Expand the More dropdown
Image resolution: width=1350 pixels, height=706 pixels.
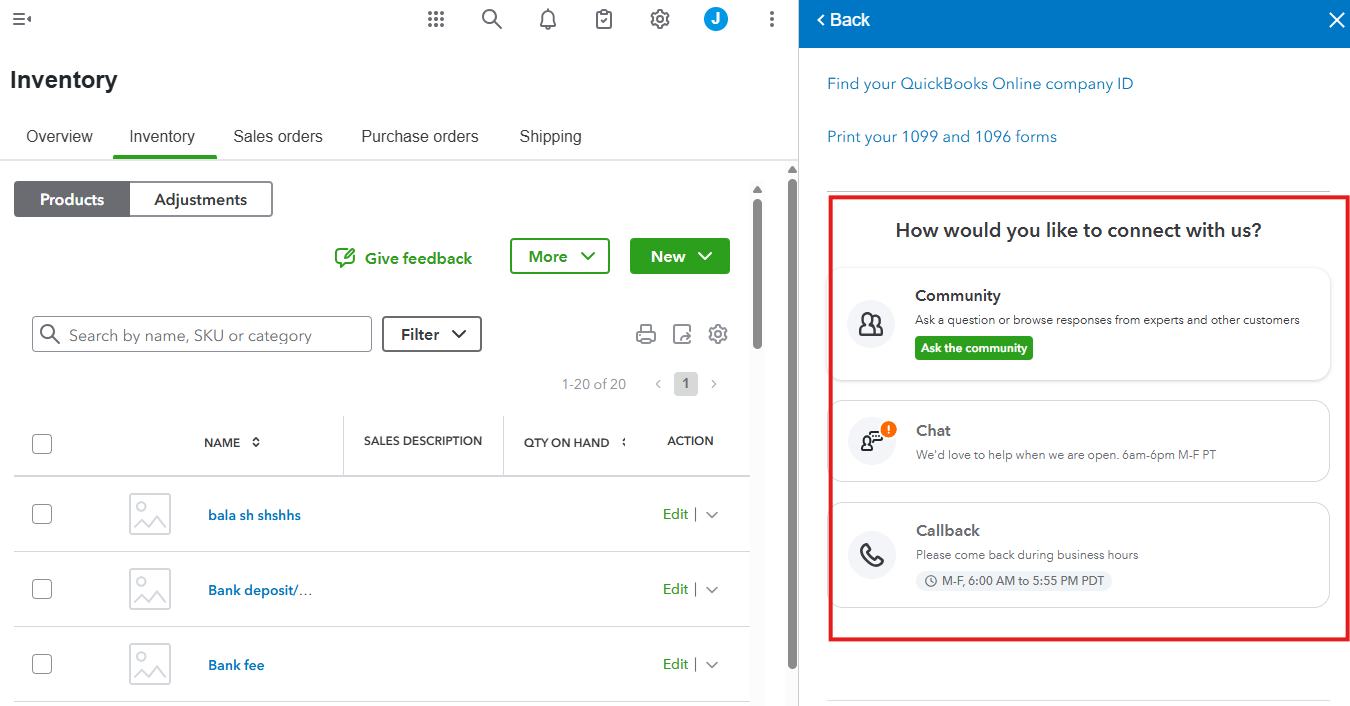(x=560, y=256)
